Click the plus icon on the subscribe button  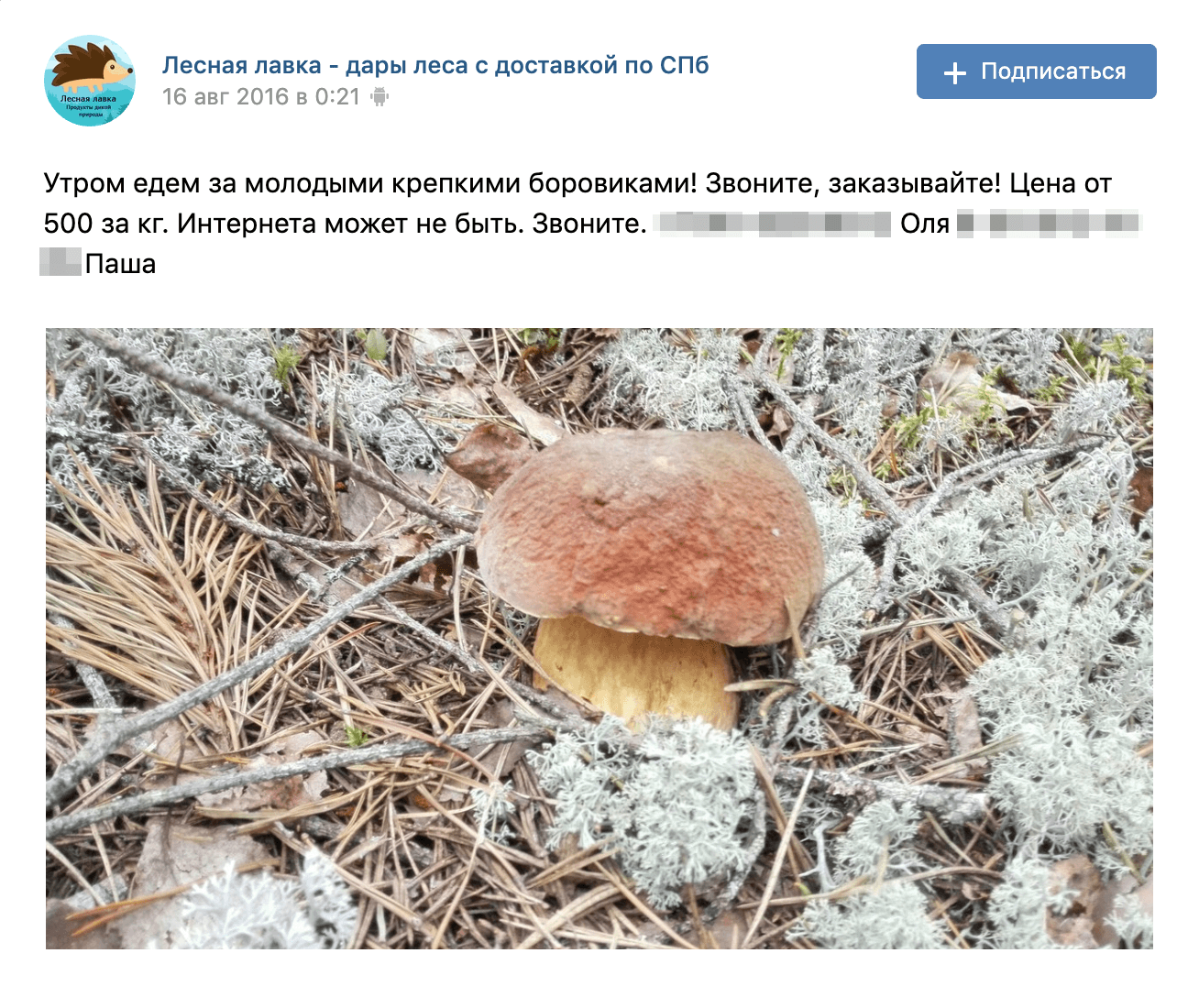[955, 72]
